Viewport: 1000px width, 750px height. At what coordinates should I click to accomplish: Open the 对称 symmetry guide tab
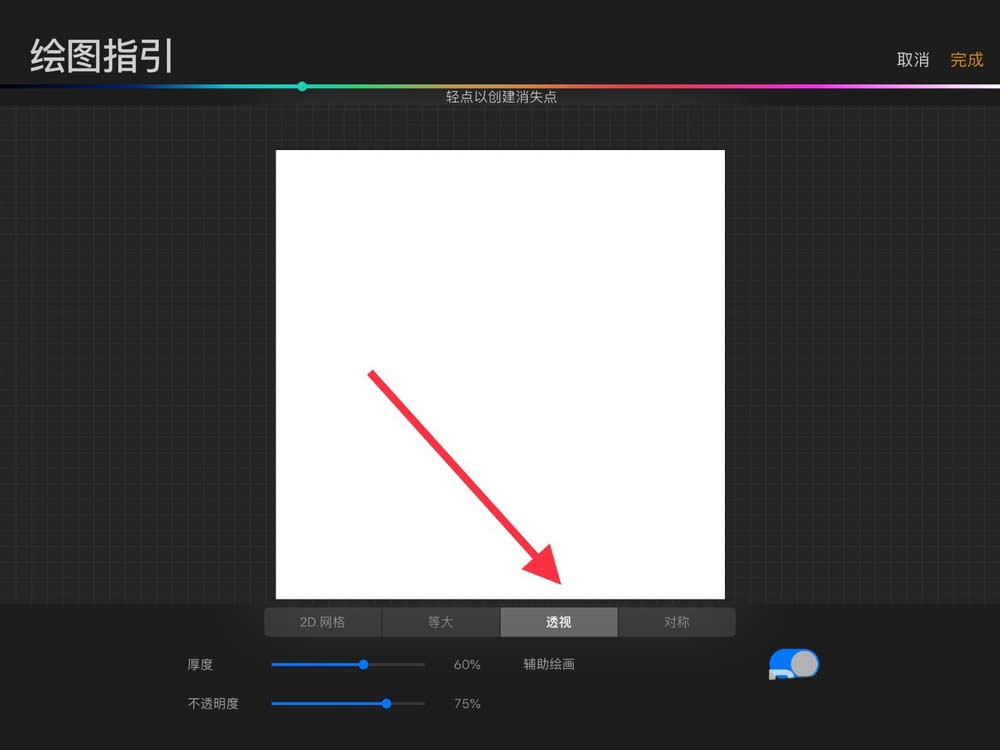point(677,621)
